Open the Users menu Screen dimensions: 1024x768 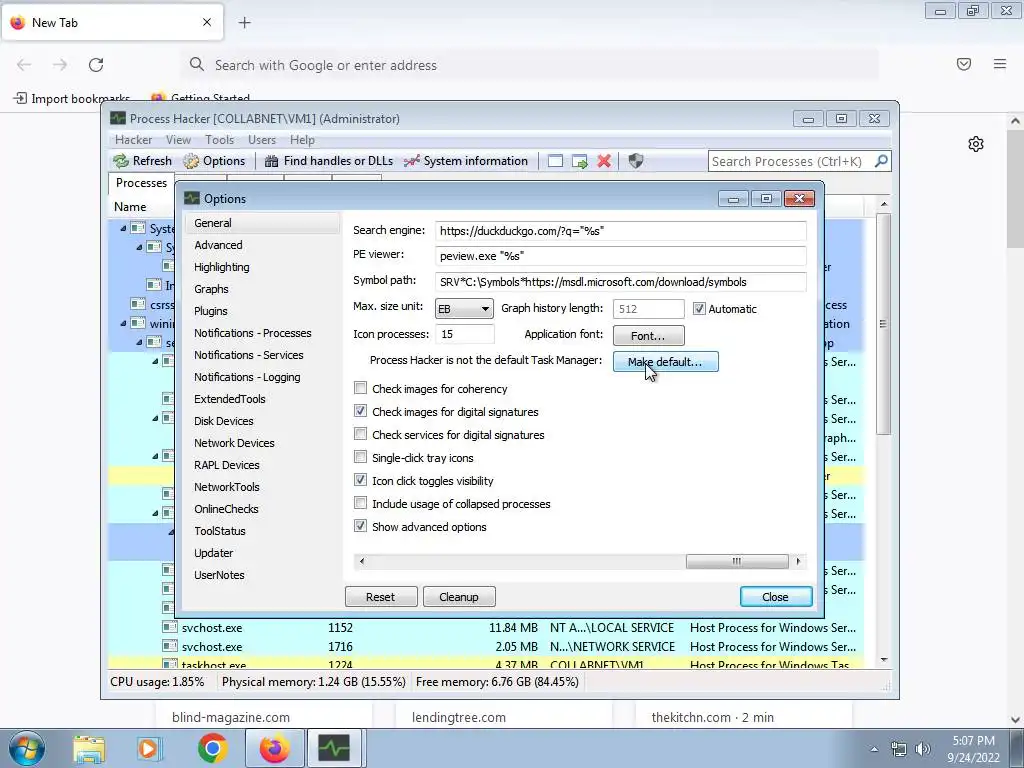[x=262, y=140]
